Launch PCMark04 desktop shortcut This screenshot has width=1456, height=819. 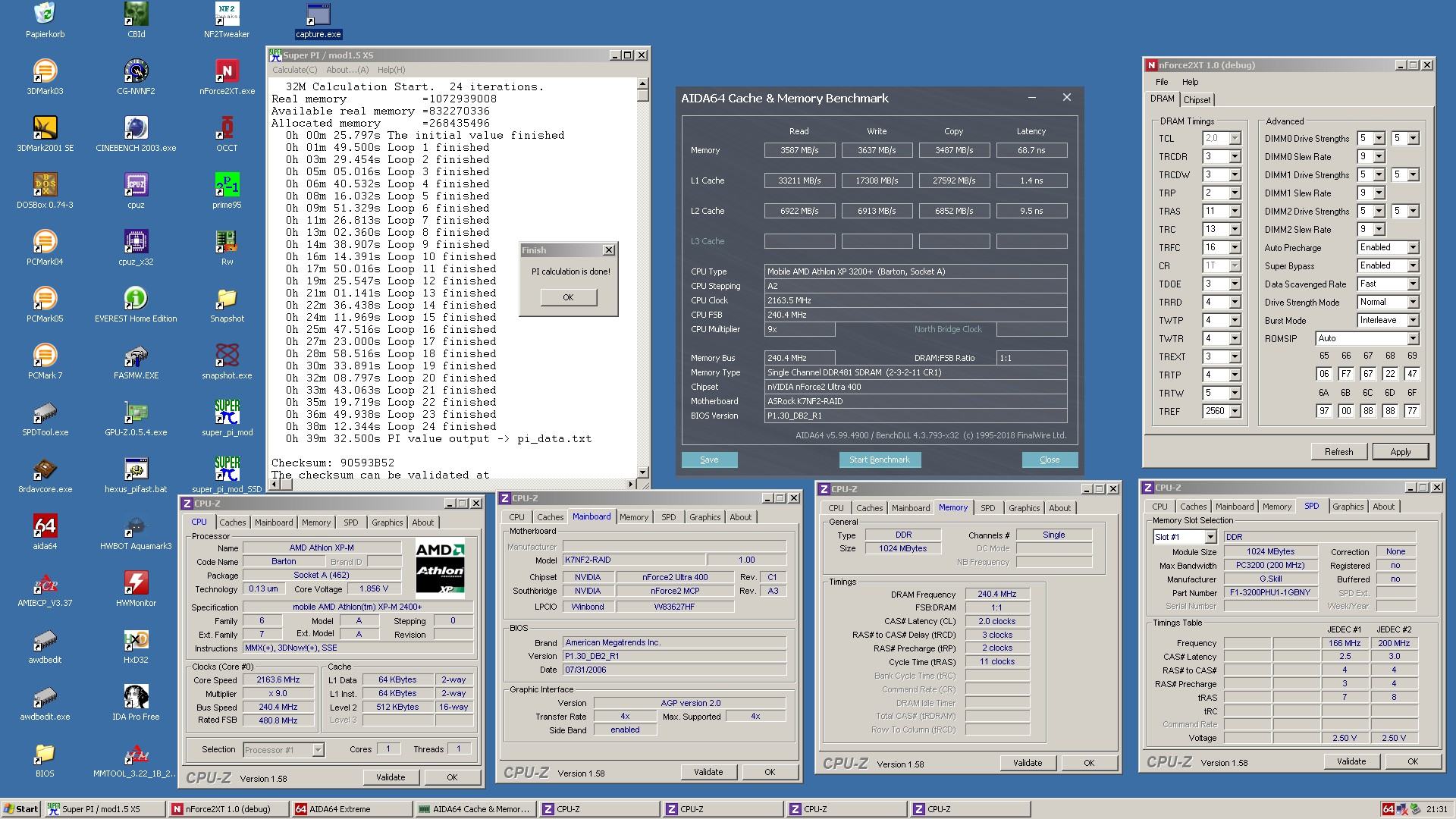click(45, 248)
